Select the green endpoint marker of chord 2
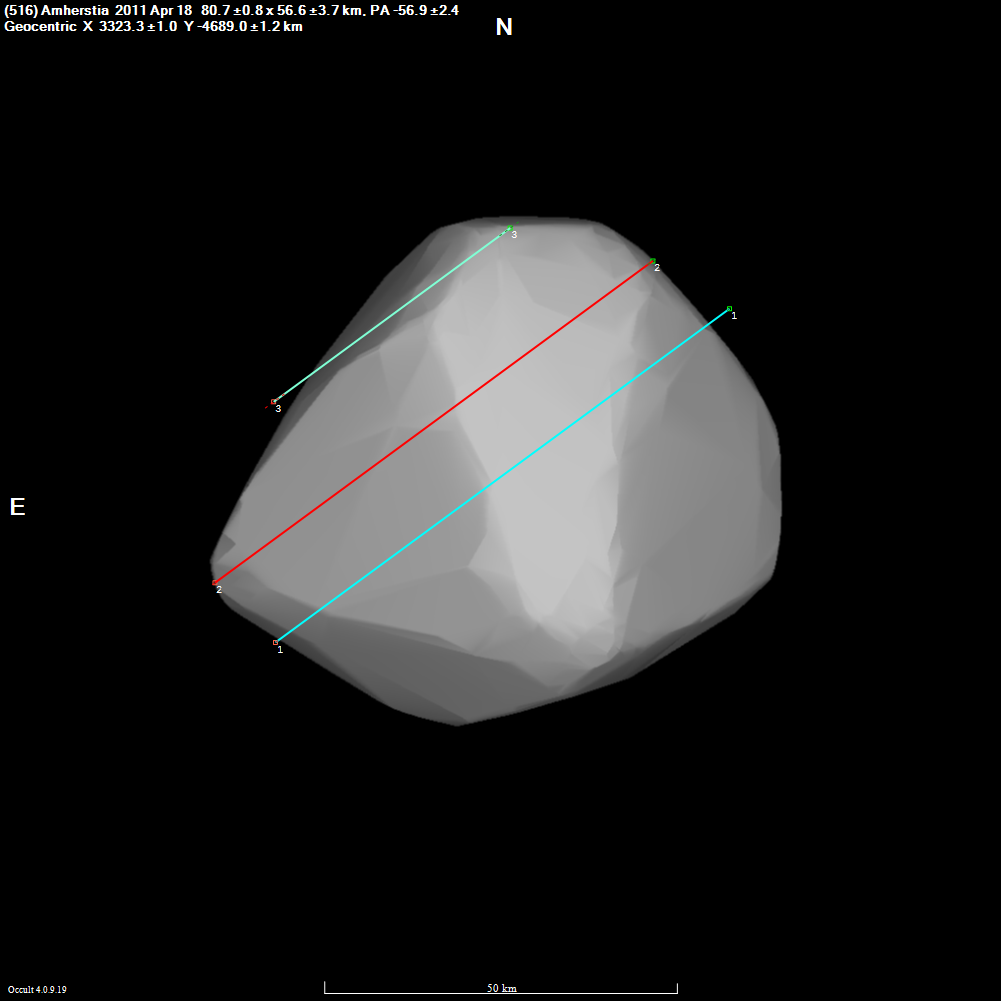 tap(652, 261)
